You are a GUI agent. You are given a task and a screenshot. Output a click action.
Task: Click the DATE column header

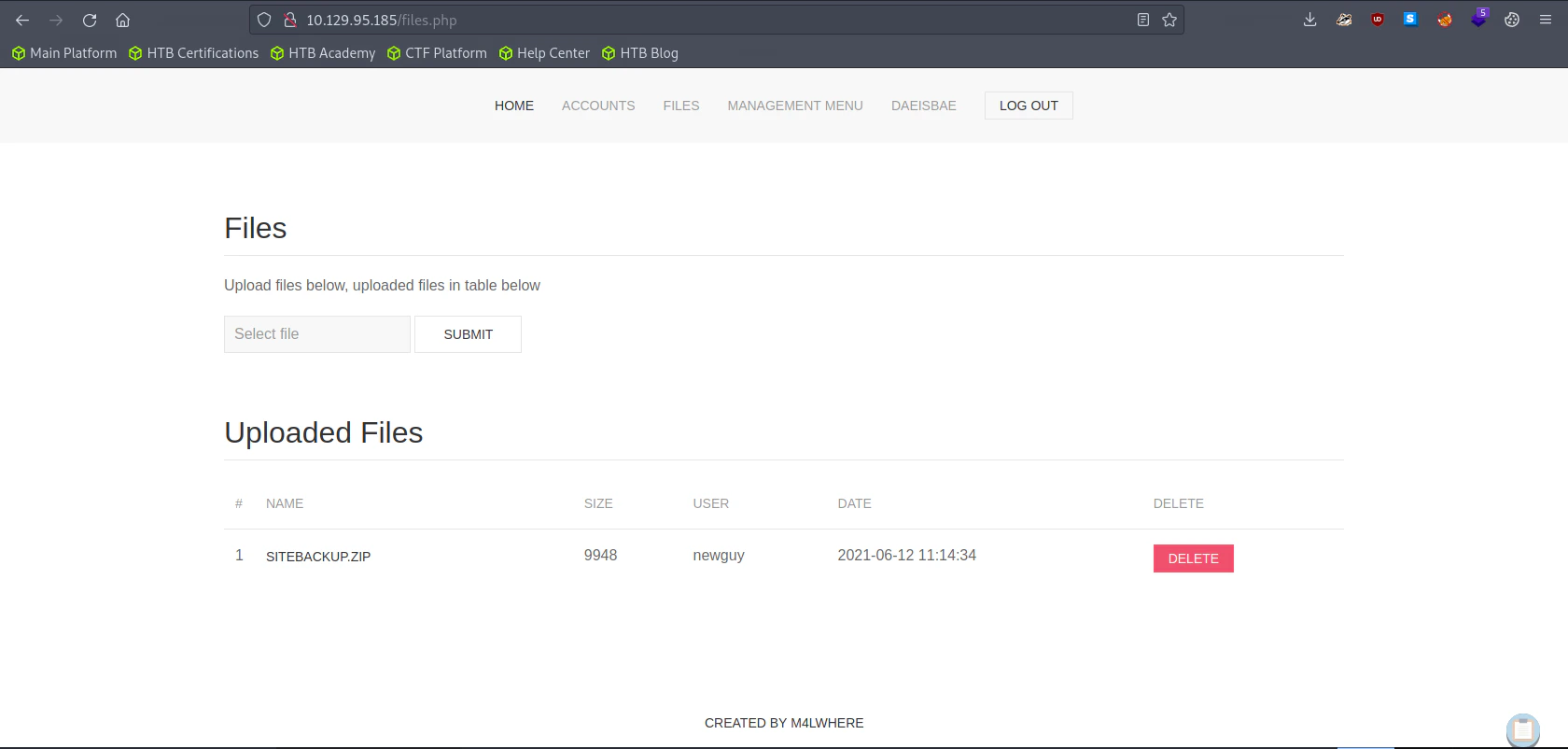(x=854, y=503)
